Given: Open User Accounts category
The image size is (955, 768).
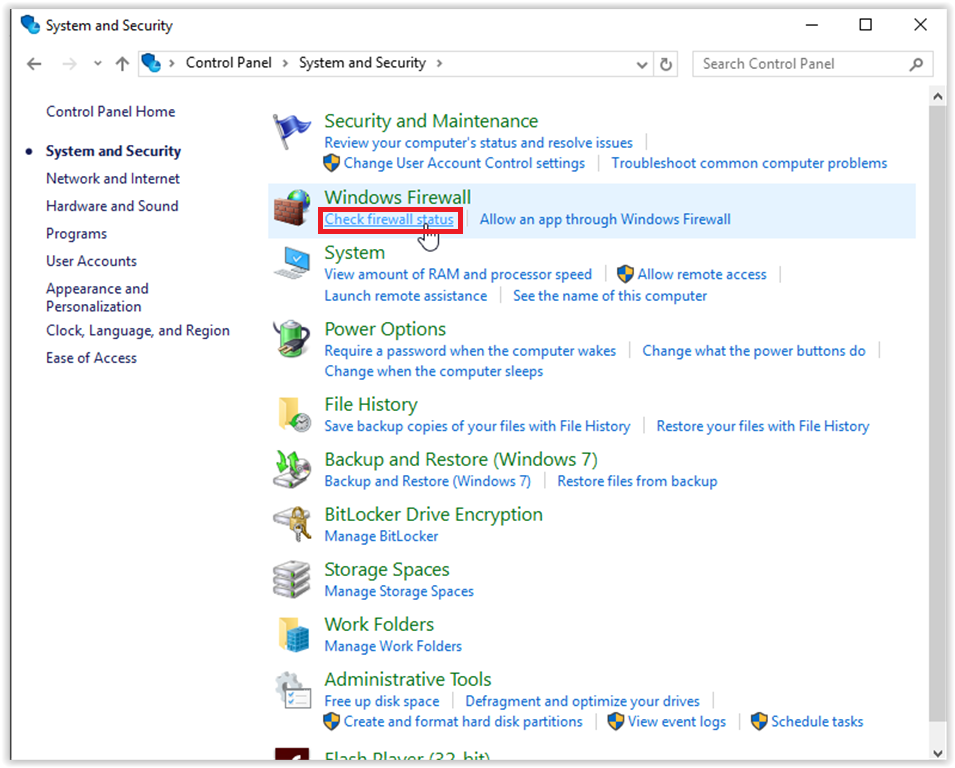Looking at the screenshot, I should pos(91,261).
